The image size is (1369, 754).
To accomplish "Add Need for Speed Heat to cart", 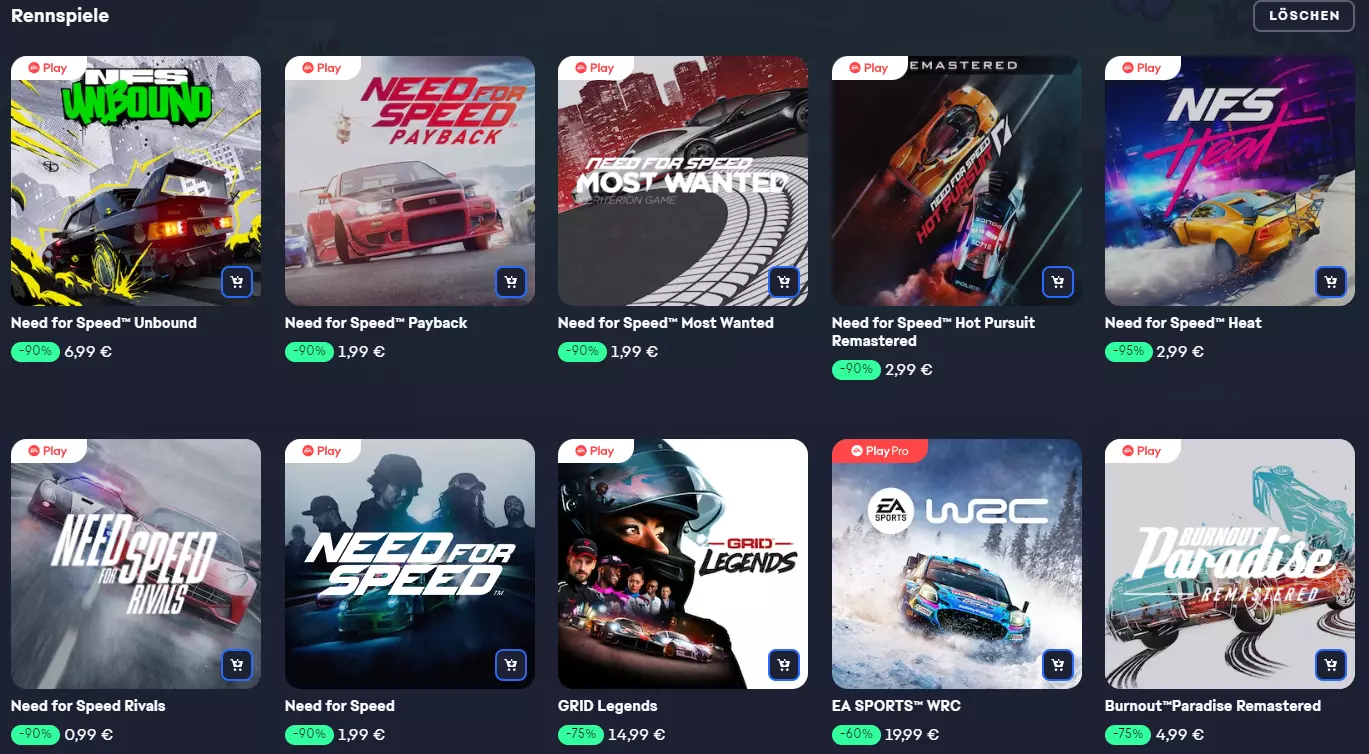I will tap(1331, 282).
